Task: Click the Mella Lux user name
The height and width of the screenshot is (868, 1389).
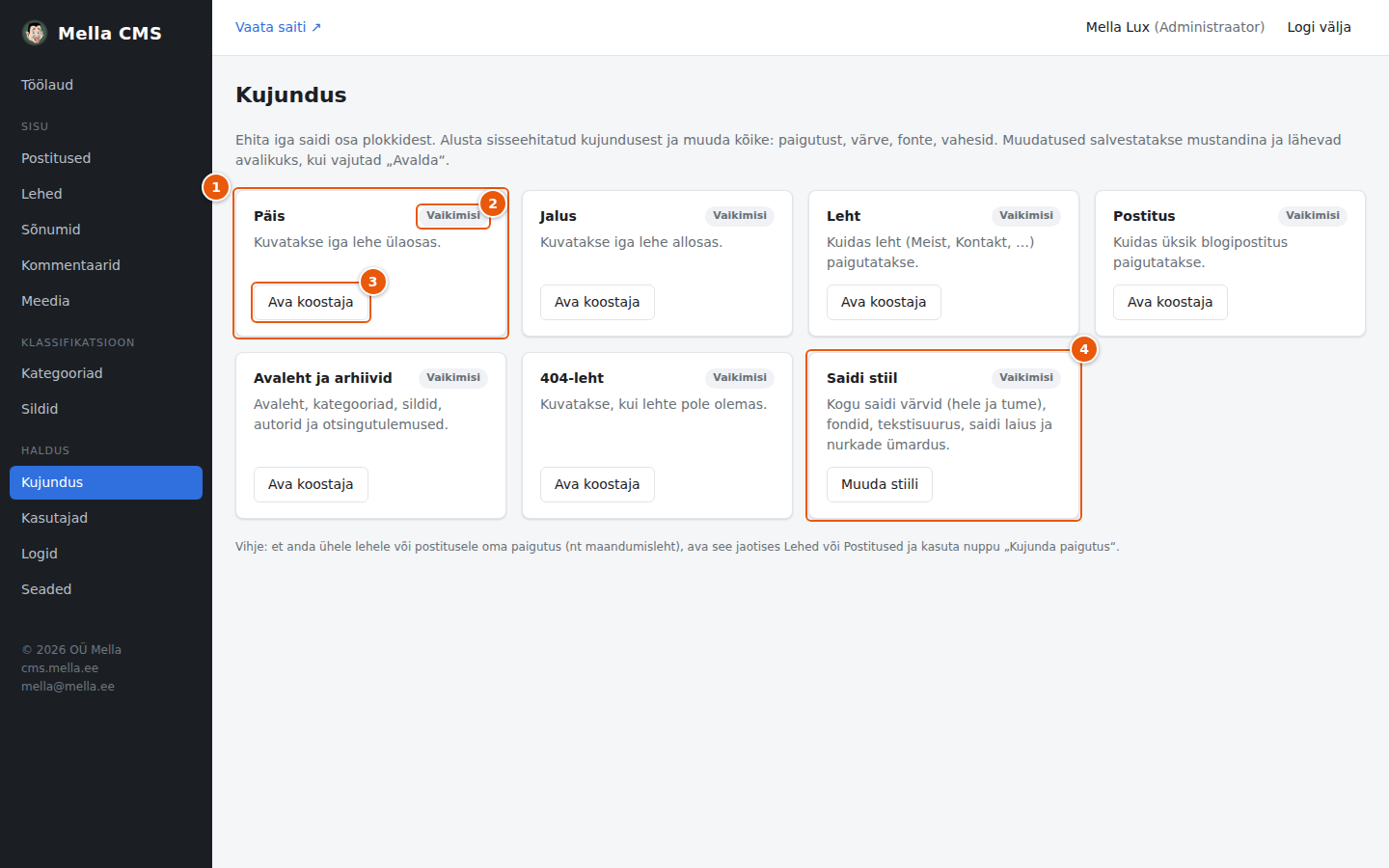Action: pos(1117,27)
